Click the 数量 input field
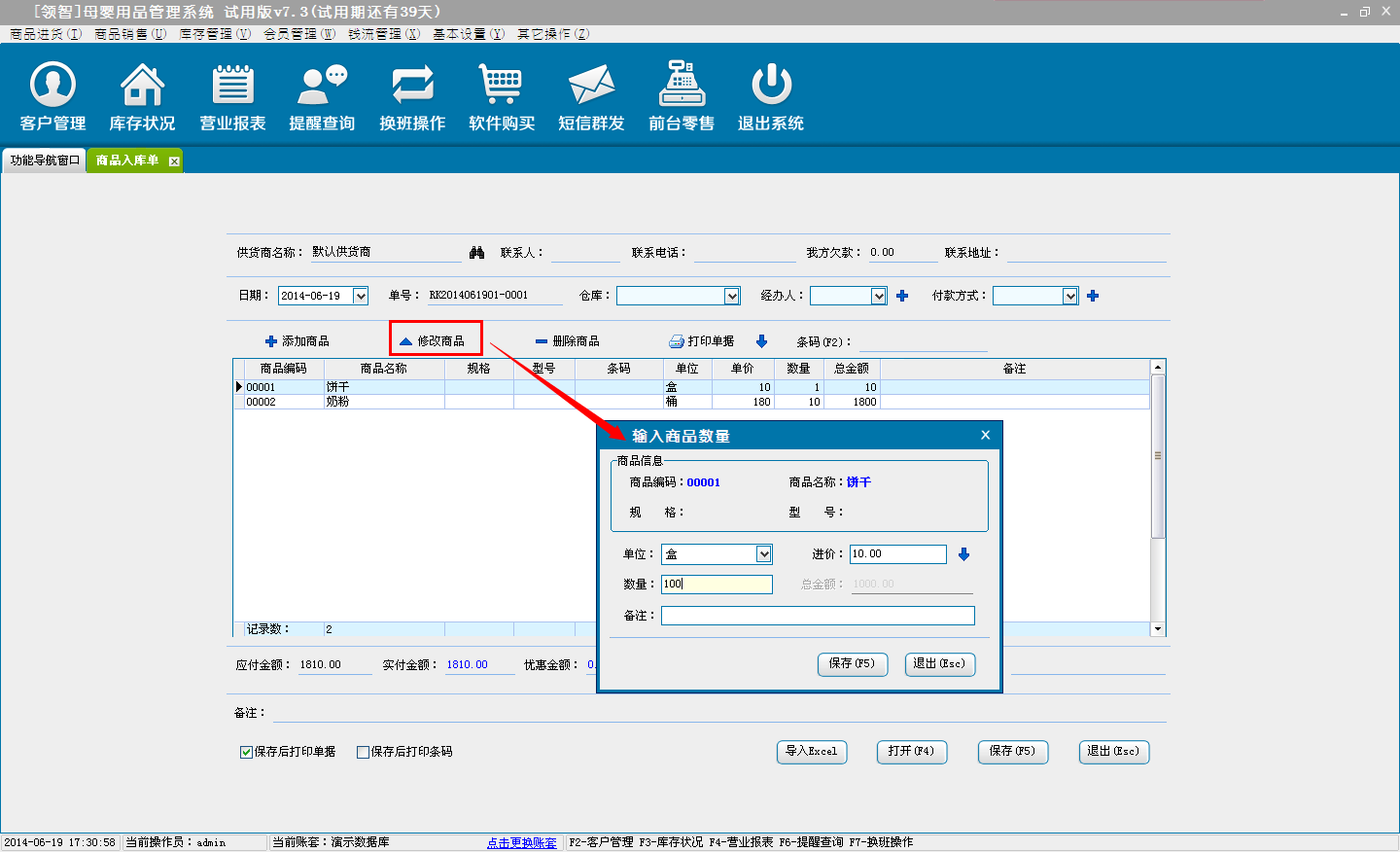Viewport: 1400px width, 852px height. [717, 585]
